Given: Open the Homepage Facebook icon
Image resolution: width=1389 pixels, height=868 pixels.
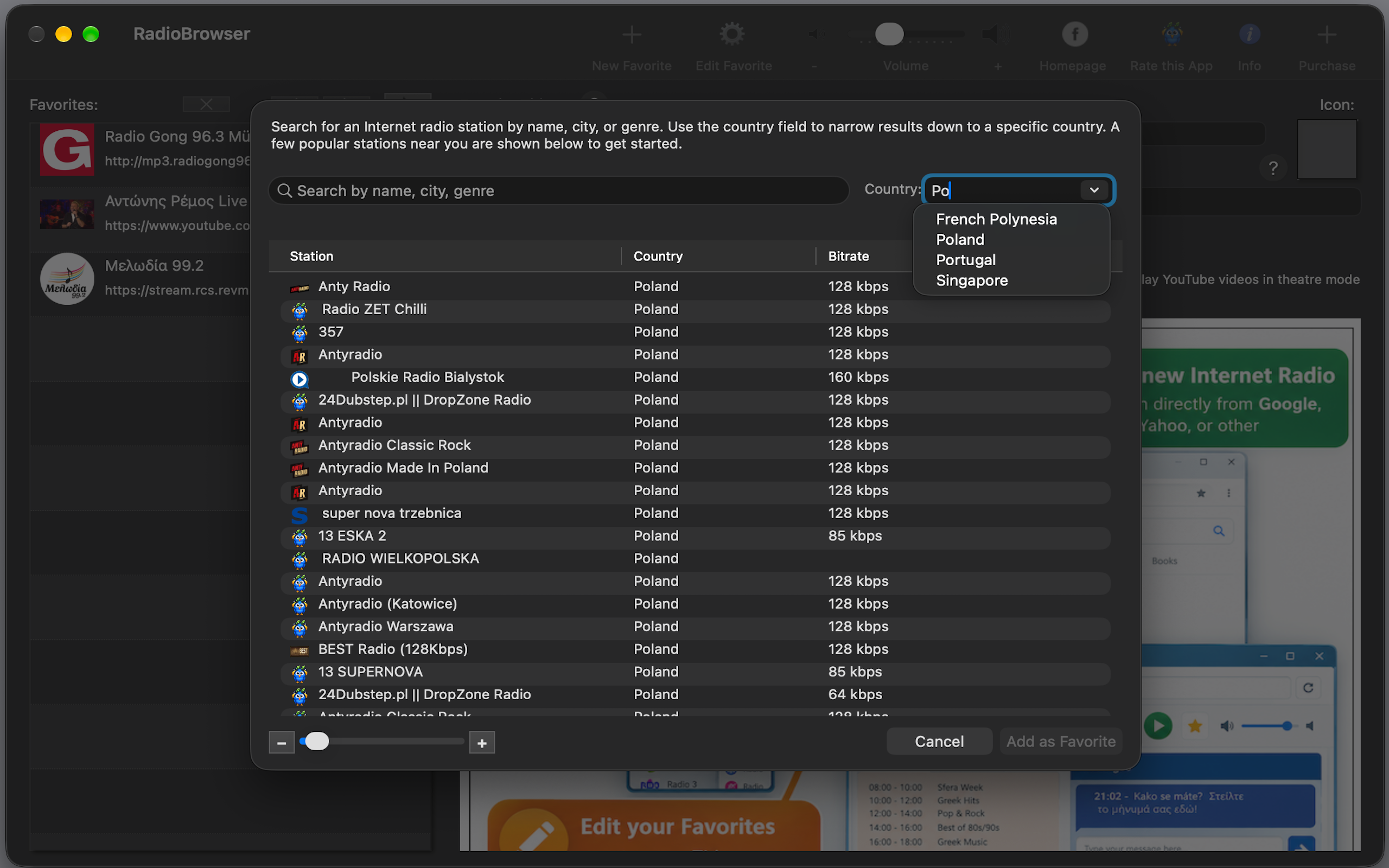Looking at the screenshot, I should [1075, 34].
